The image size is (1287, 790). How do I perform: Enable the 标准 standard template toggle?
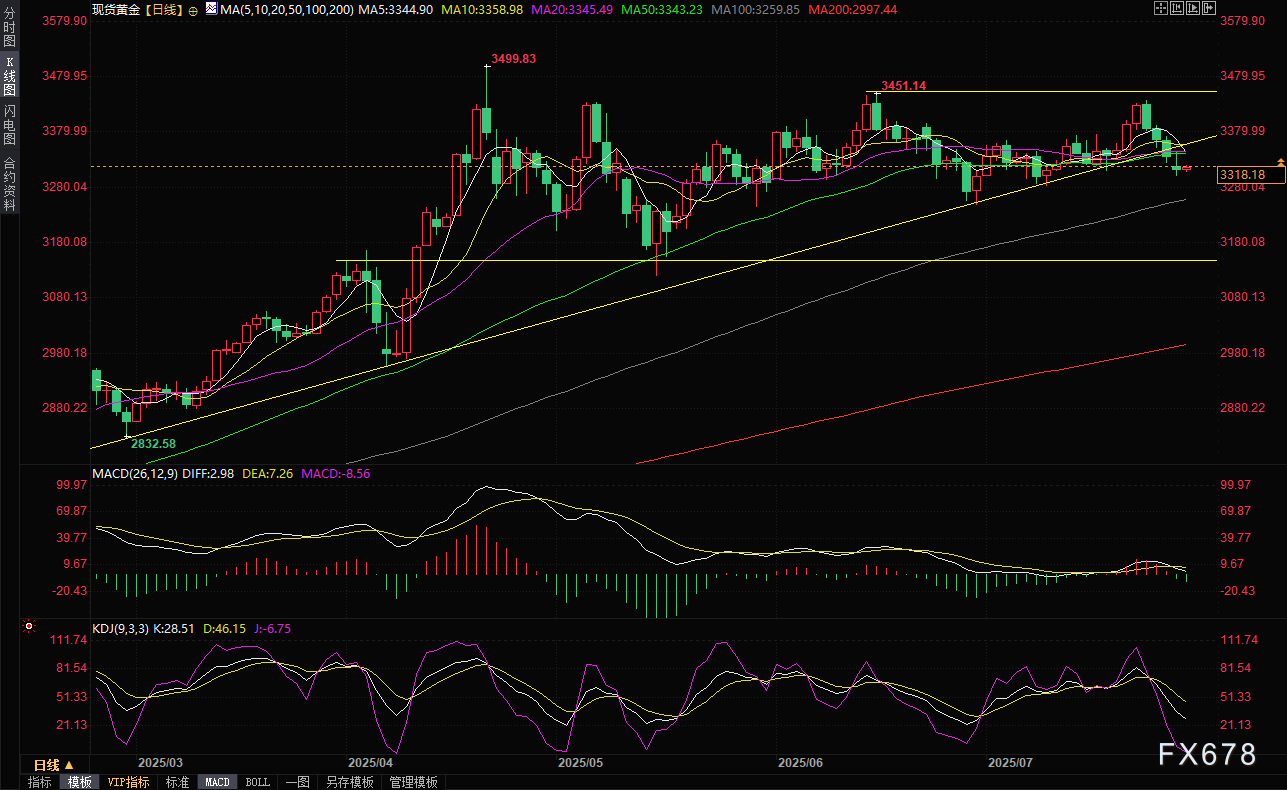[x=177, y=782]
